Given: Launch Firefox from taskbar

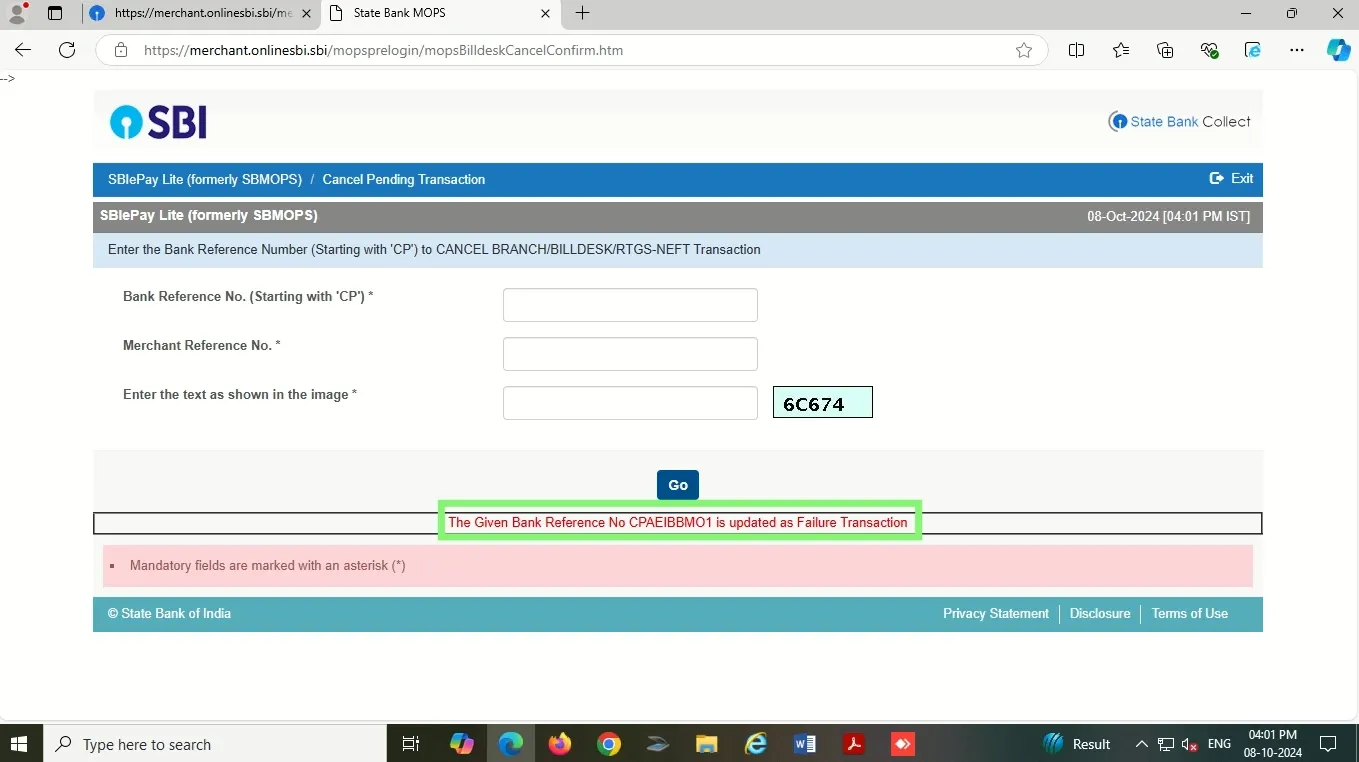Looking at the screenshot, I should click(560, 744).
